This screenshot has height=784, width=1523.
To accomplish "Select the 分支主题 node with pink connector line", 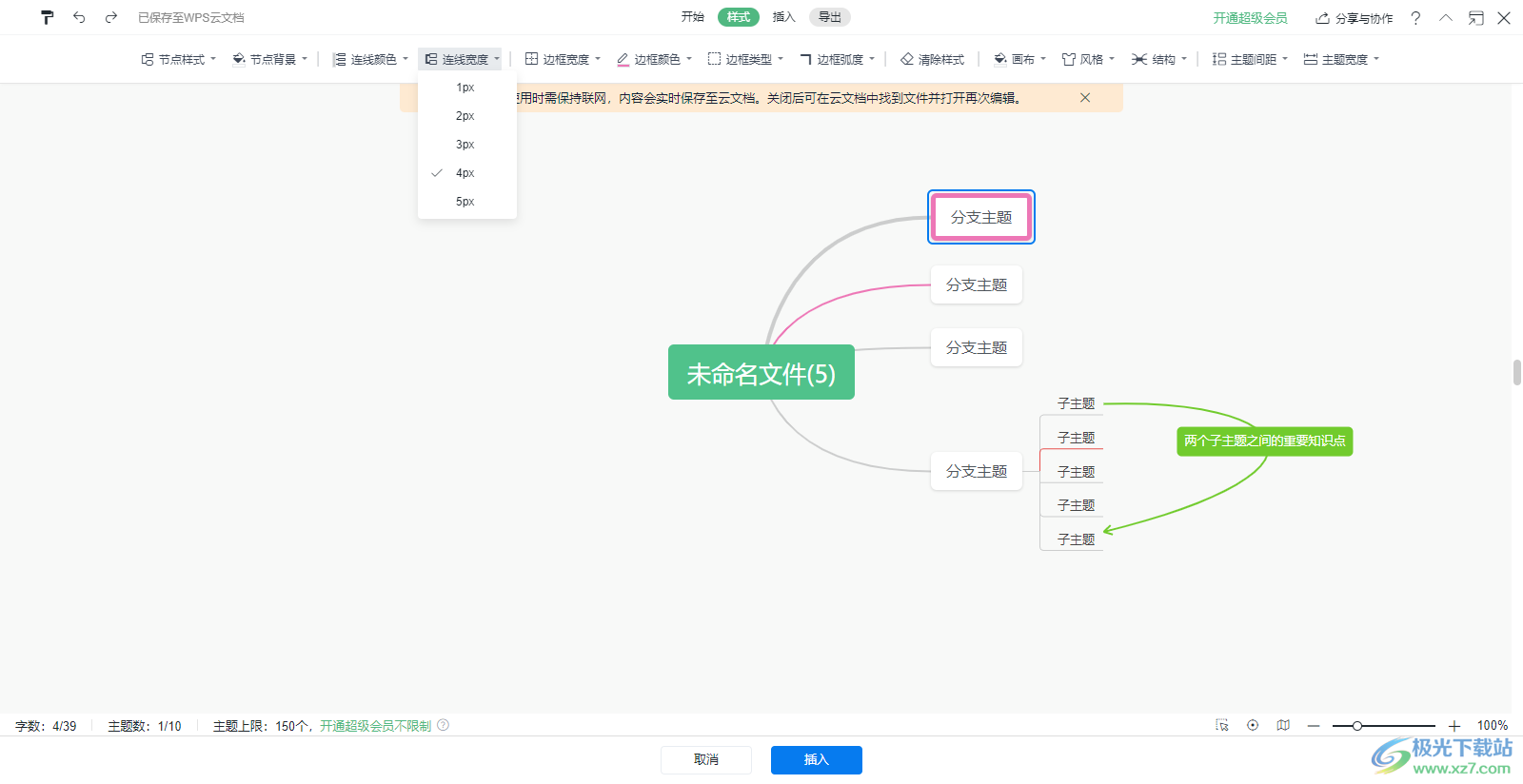I will 977,284.
